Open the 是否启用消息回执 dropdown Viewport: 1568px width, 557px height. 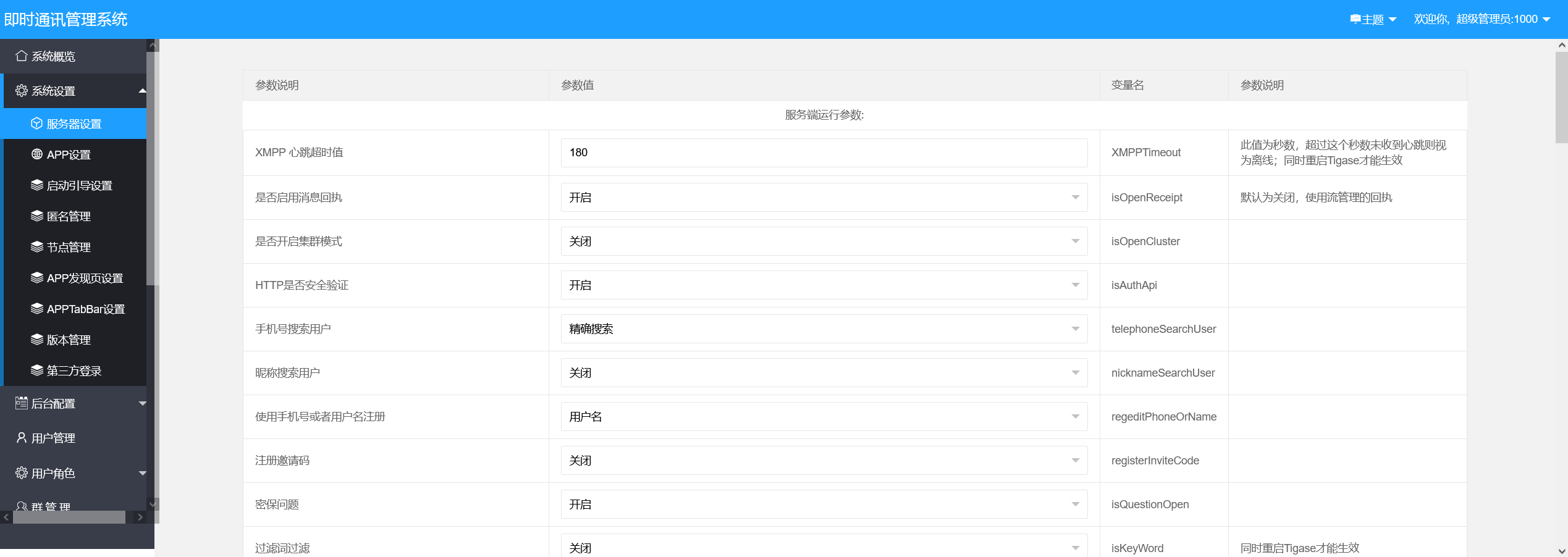824,198
